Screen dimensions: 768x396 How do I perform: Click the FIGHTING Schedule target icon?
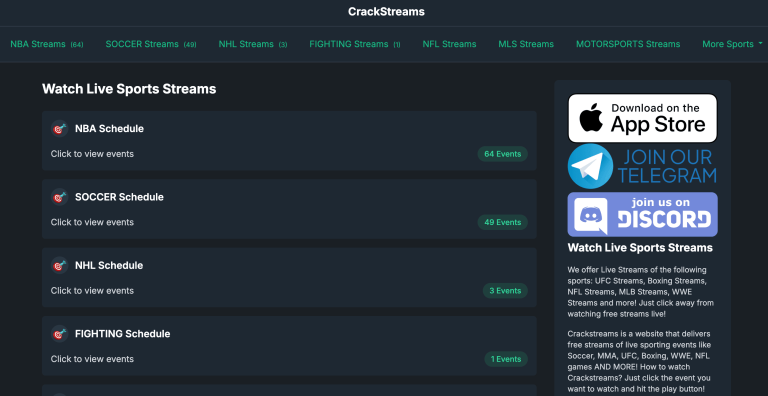pyautogui.click(x=59, y=334)
